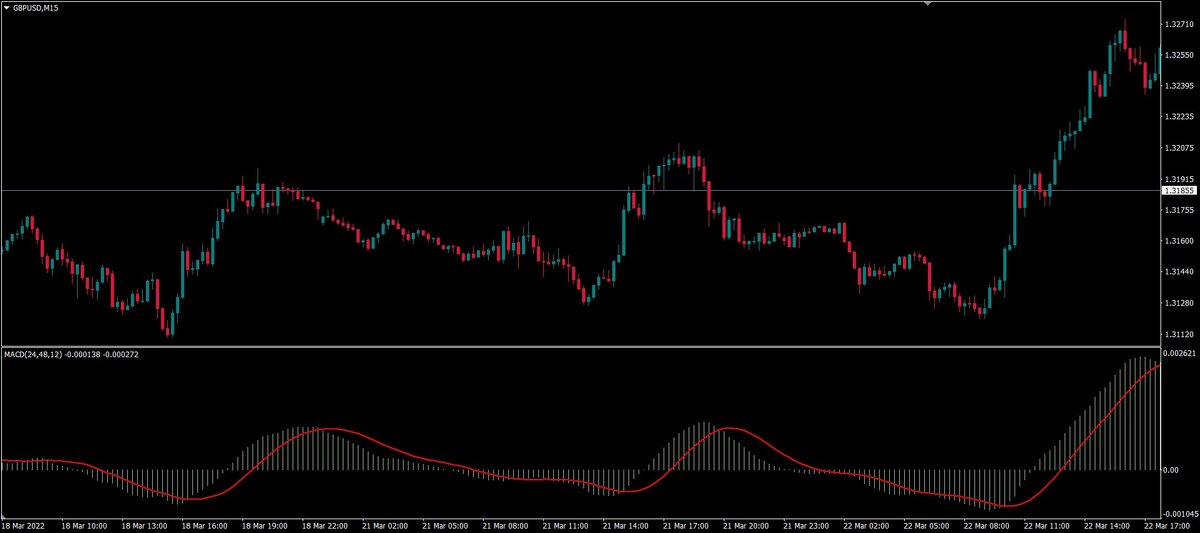Click the 21 Mar 23:00 time label
Viewport: 1200px width, 533px height.
coord(807,525)
